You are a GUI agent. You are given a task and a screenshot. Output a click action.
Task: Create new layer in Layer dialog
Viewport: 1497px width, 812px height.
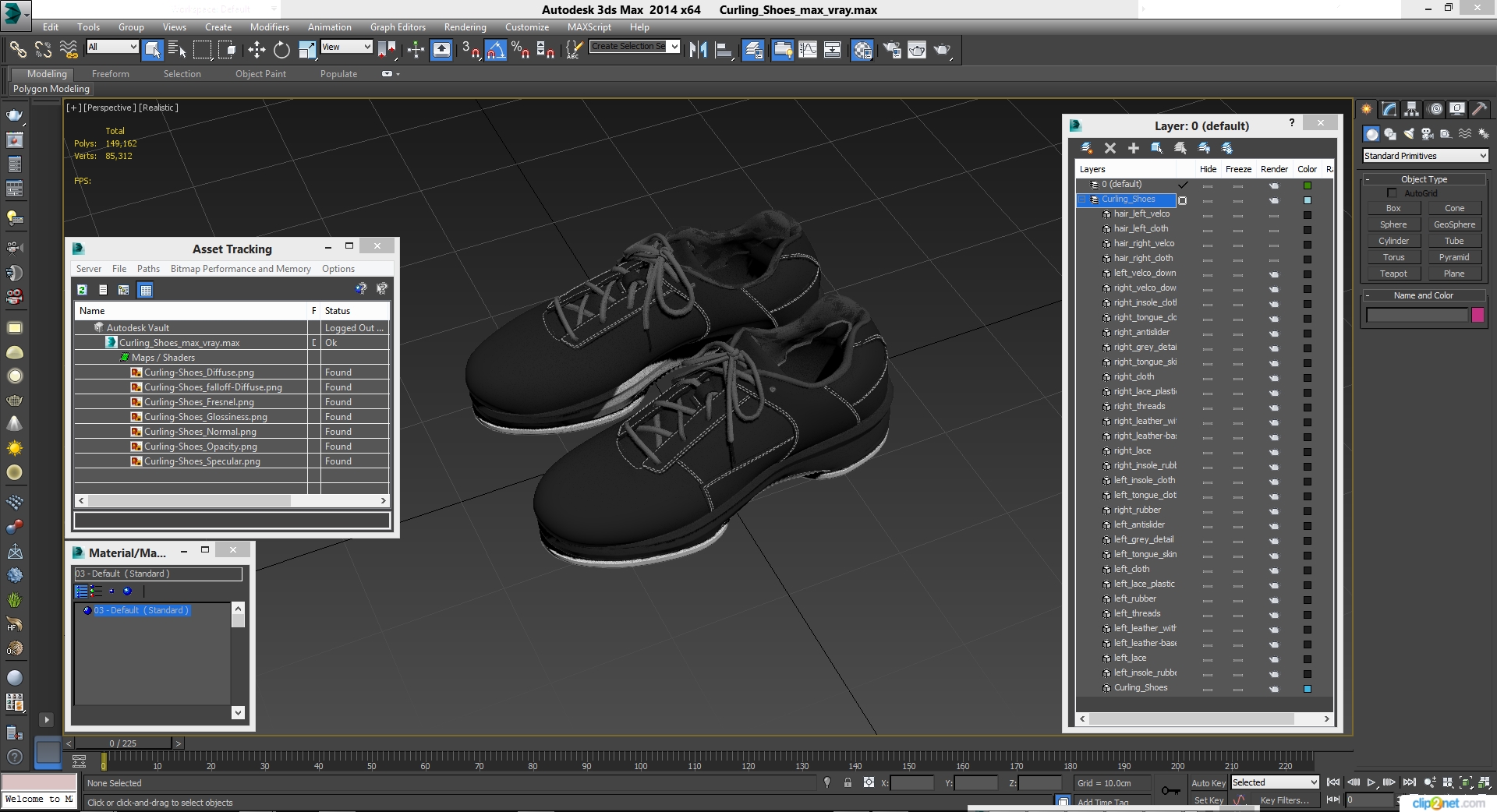1086,148
